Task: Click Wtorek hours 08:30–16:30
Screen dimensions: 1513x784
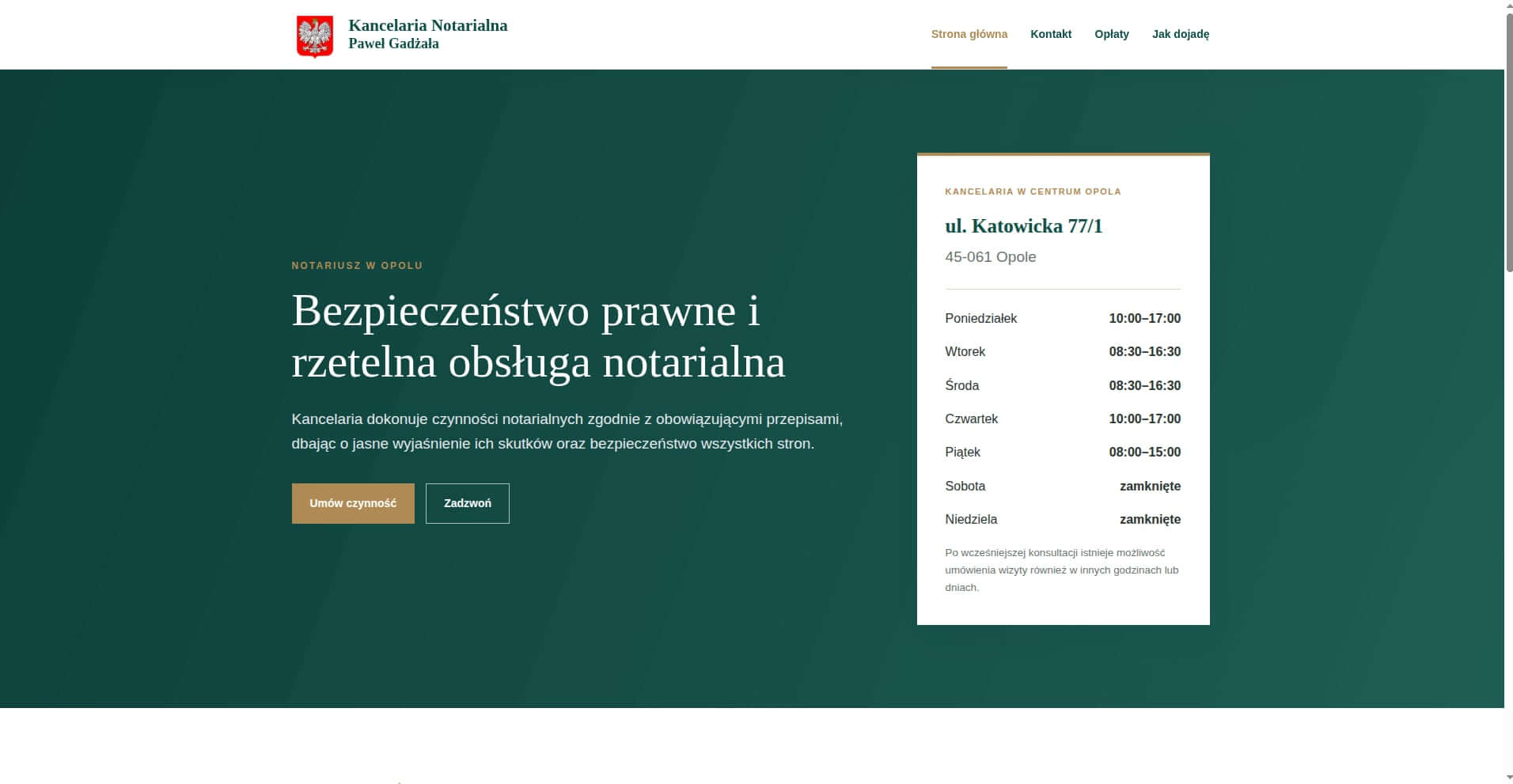Action: point(1144,352)
